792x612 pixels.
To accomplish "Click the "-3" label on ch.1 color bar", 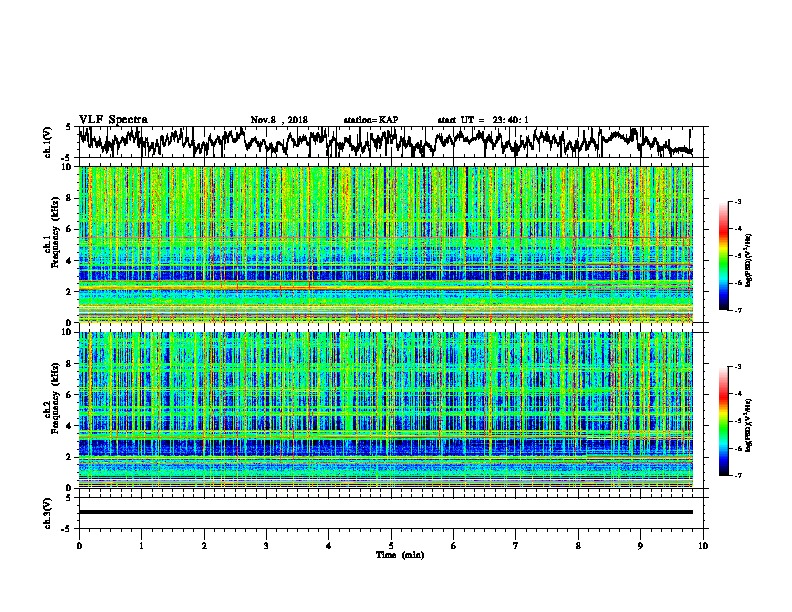I will (x=737, y=201).
